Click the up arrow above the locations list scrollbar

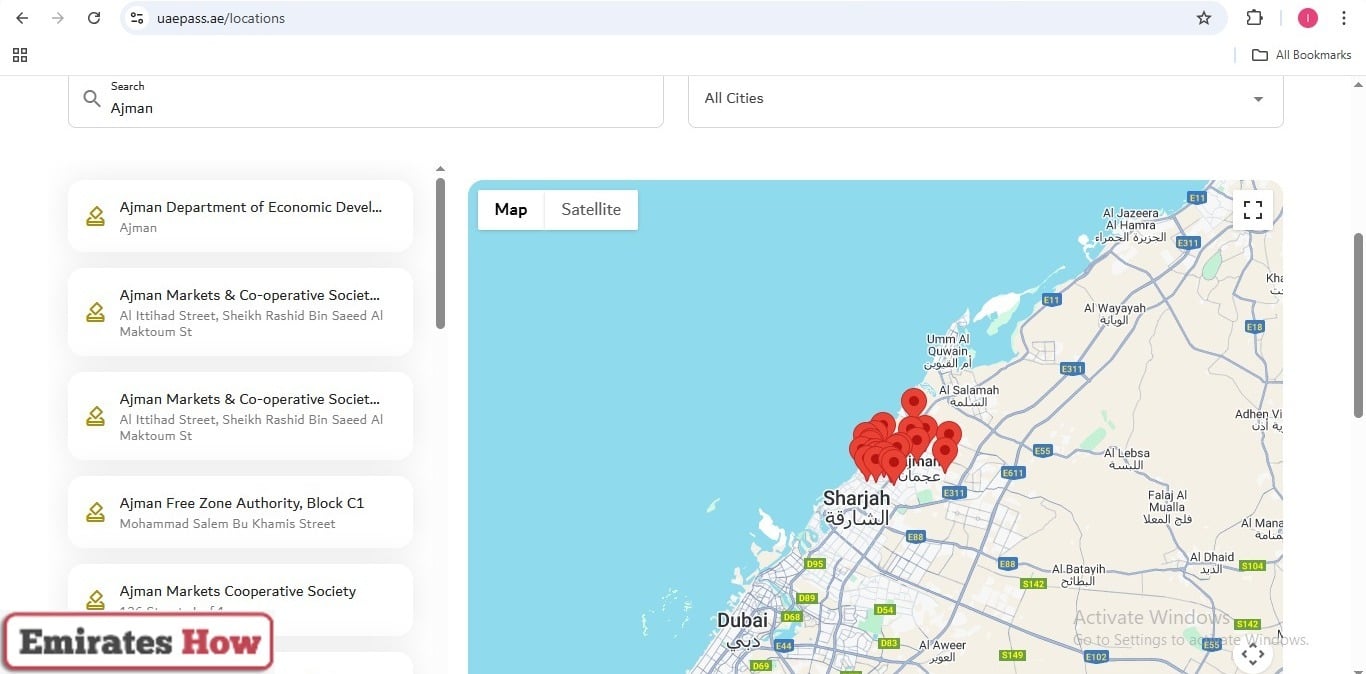coord(440,169)
